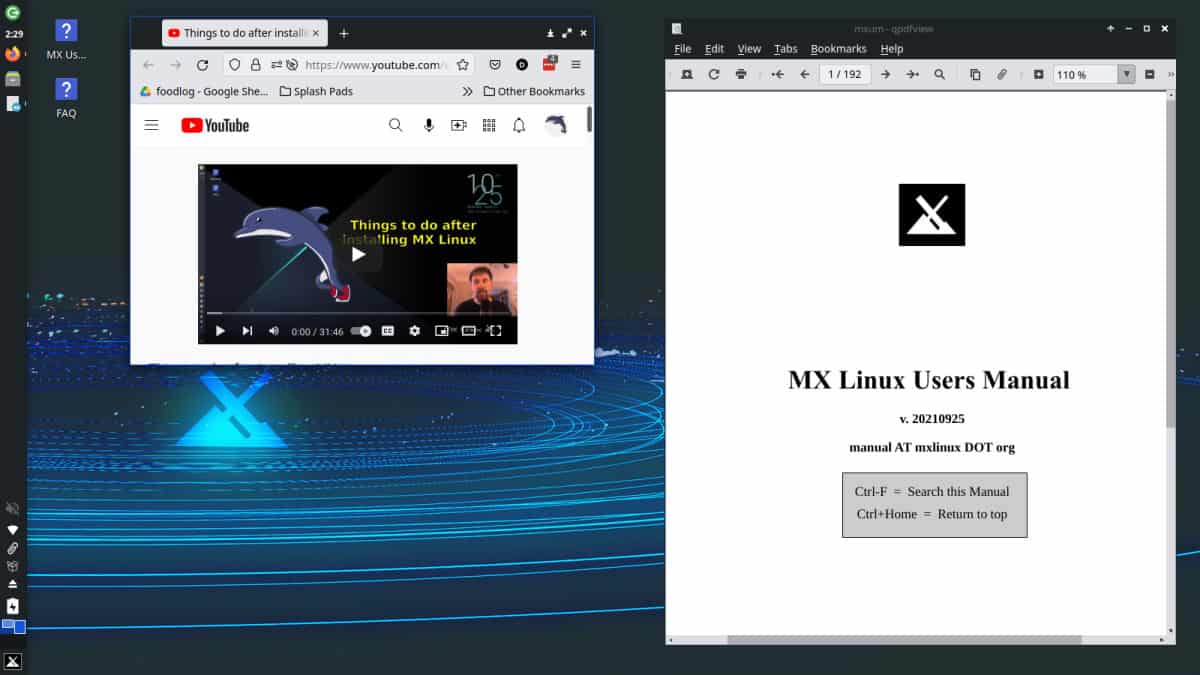Expand the Other Bookmarks folder
1200x675 pixels.
(x=535, y=91)
